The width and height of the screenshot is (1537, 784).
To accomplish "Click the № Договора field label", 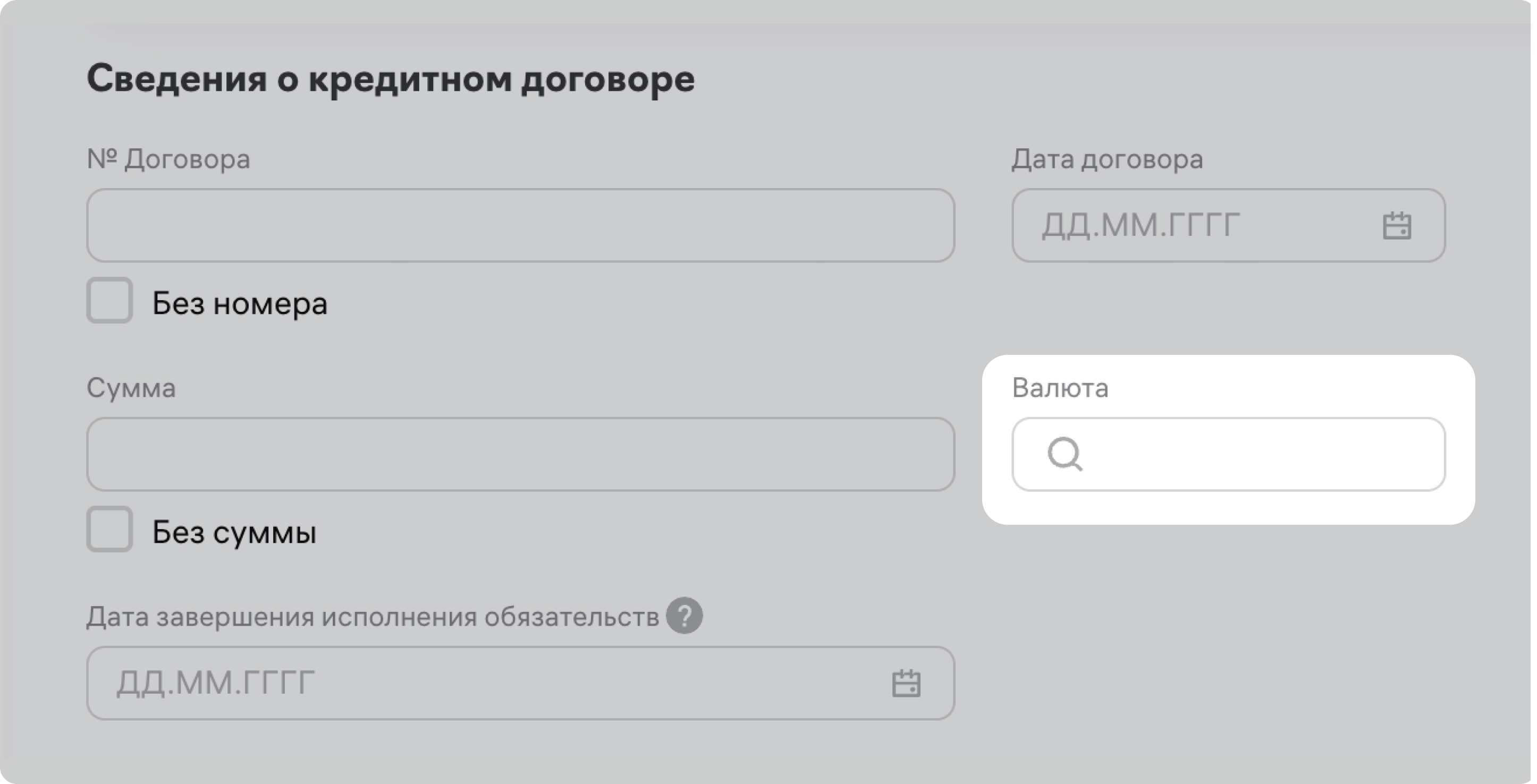I will coord(168,159).
